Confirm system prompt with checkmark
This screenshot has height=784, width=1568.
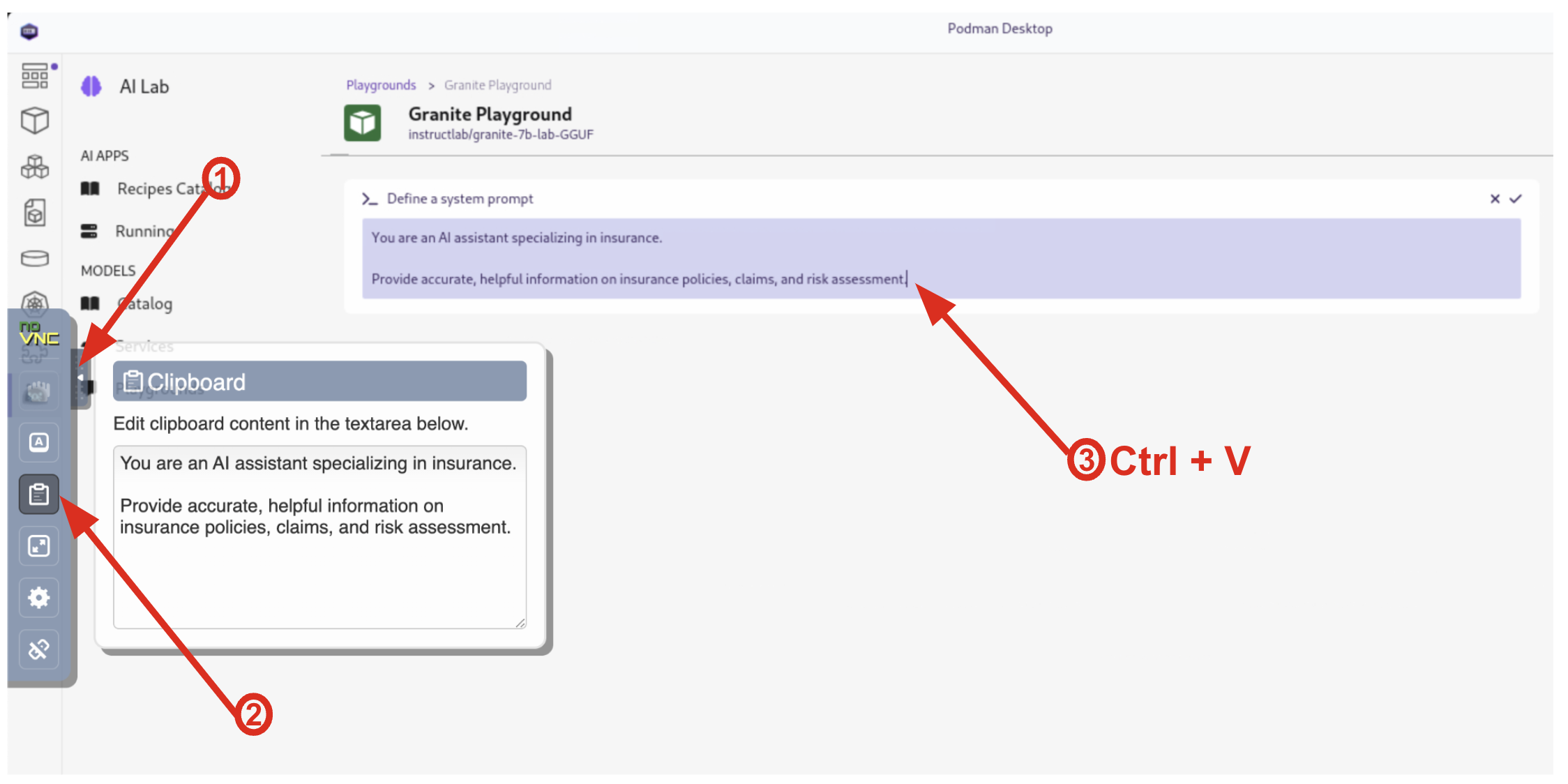point(1516,199)
